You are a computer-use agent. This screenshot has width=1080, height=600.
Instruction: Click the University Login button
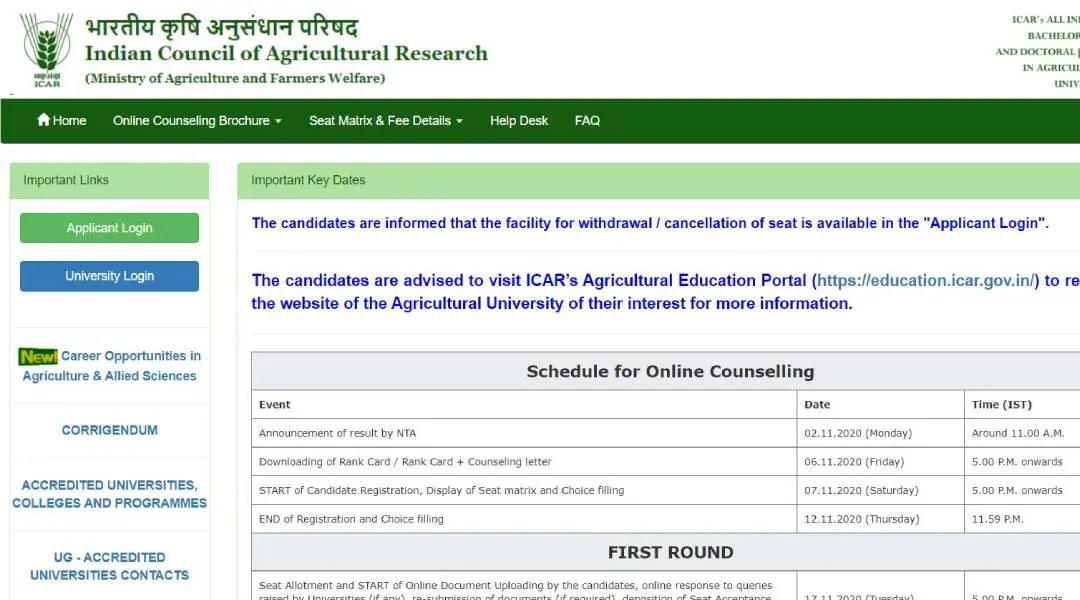coord(109,275)
